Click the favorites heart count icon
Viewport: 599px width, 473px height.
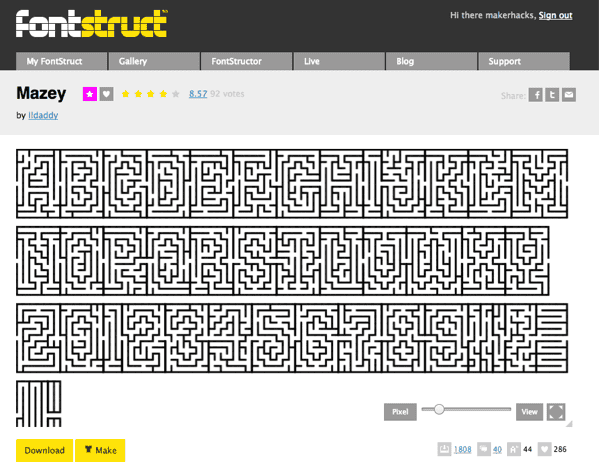[x=544, y=449]
